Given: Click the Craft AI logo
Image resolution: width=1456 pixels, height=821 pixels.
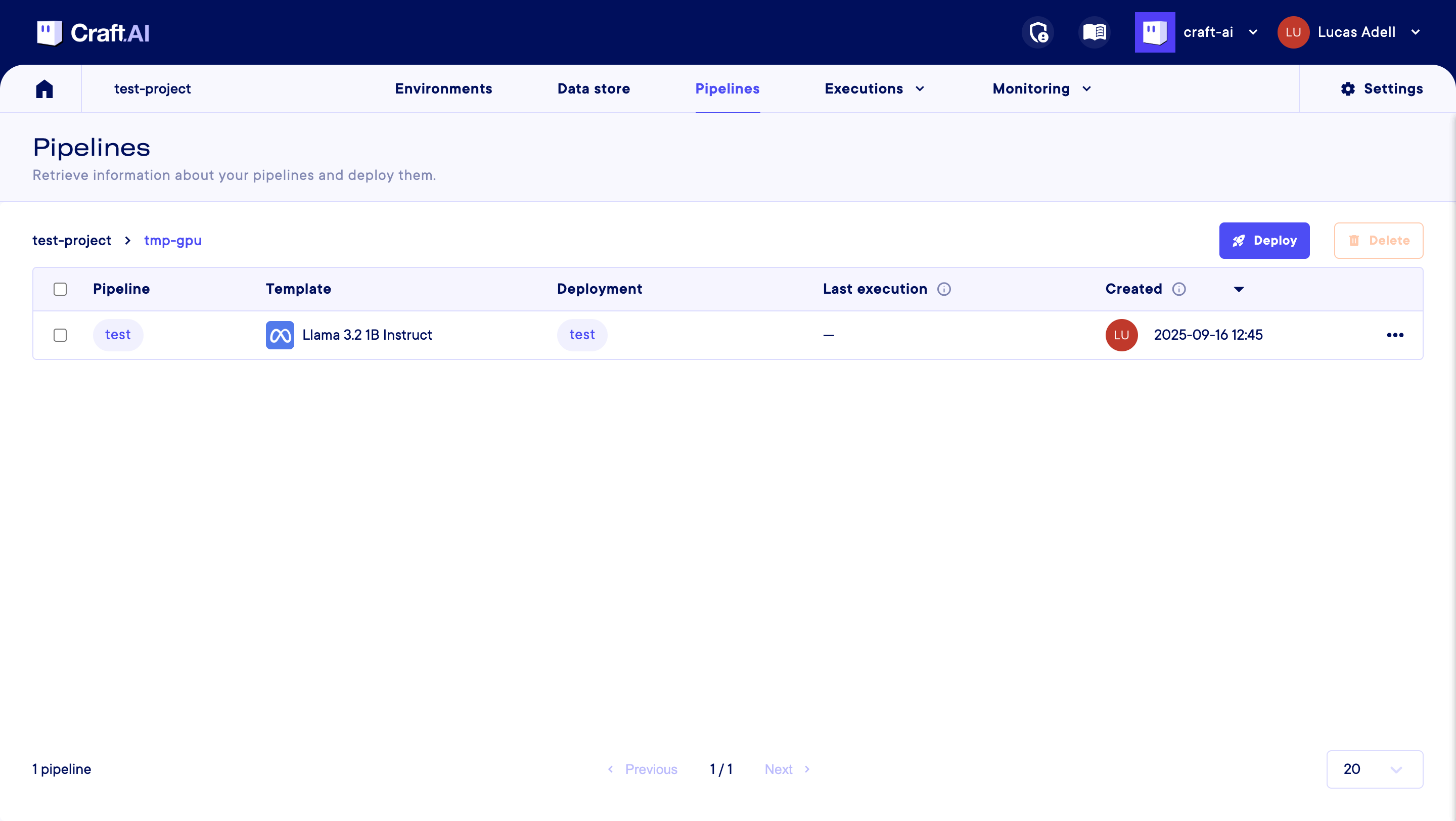Looking at the screenshot, I should coord(93,33).
